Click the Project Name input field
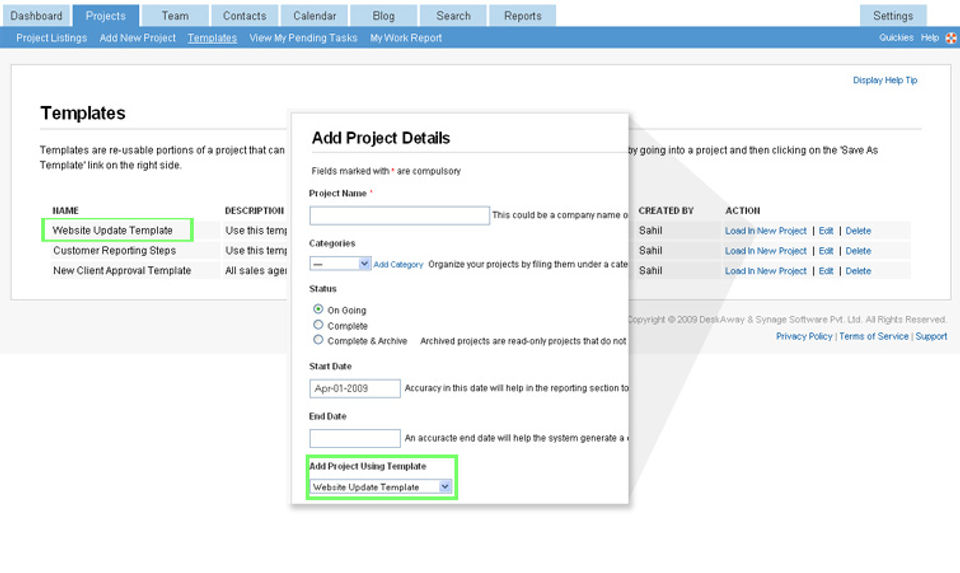This screenshot has height=573, width=960. click(x=399, y=215)
